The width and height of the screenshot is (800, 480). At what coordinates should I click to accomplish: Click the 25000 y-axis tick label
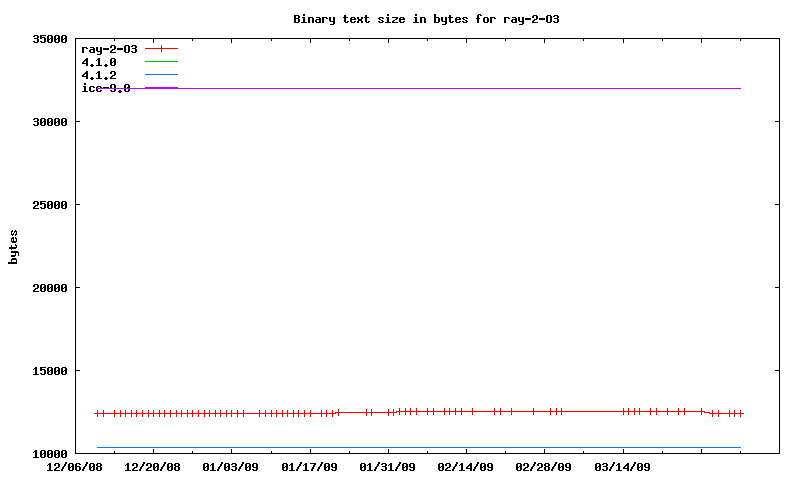click(47, 205)
